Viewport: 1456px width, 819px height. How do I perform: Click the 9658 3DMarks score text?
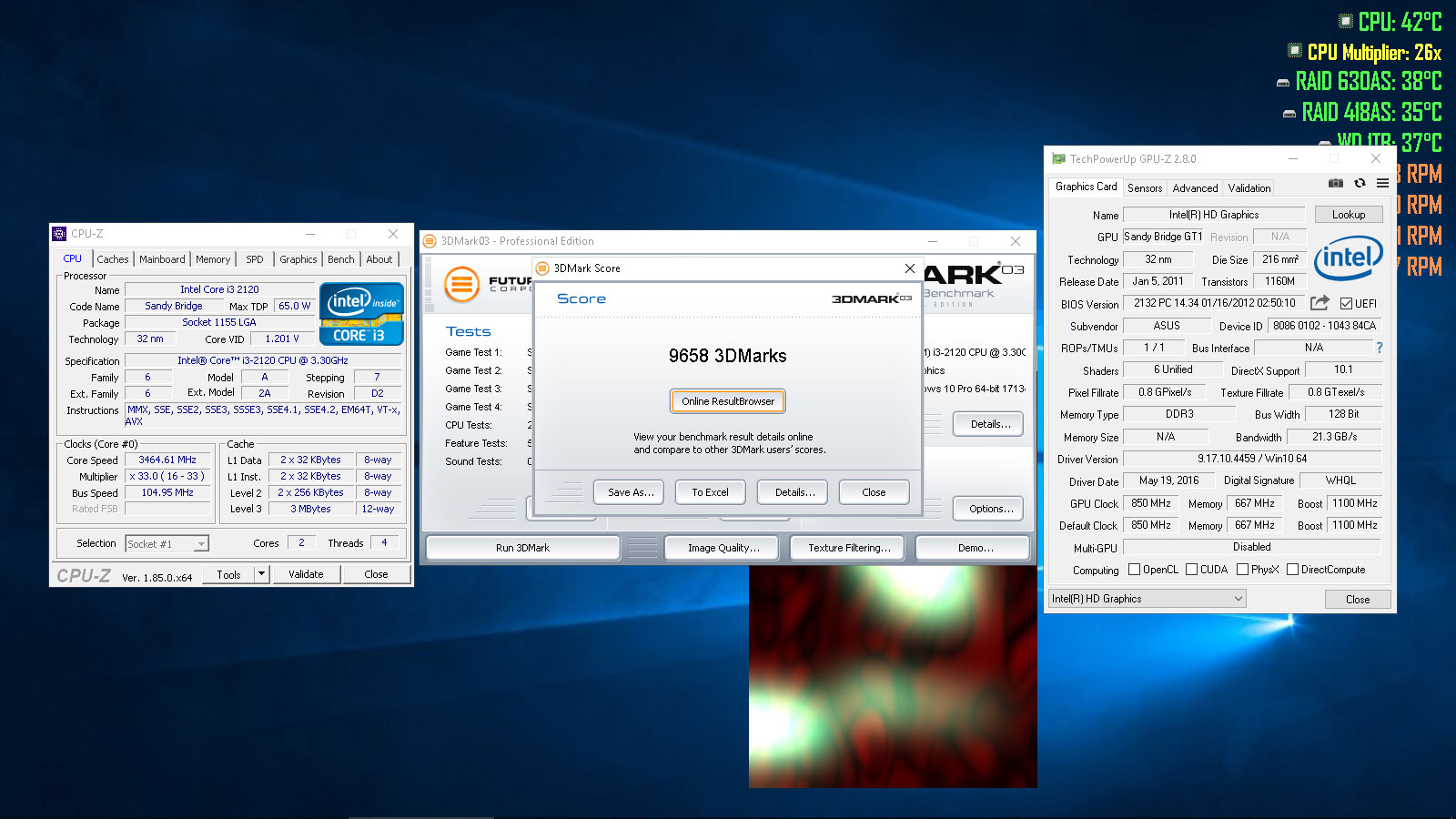point(728,356)
